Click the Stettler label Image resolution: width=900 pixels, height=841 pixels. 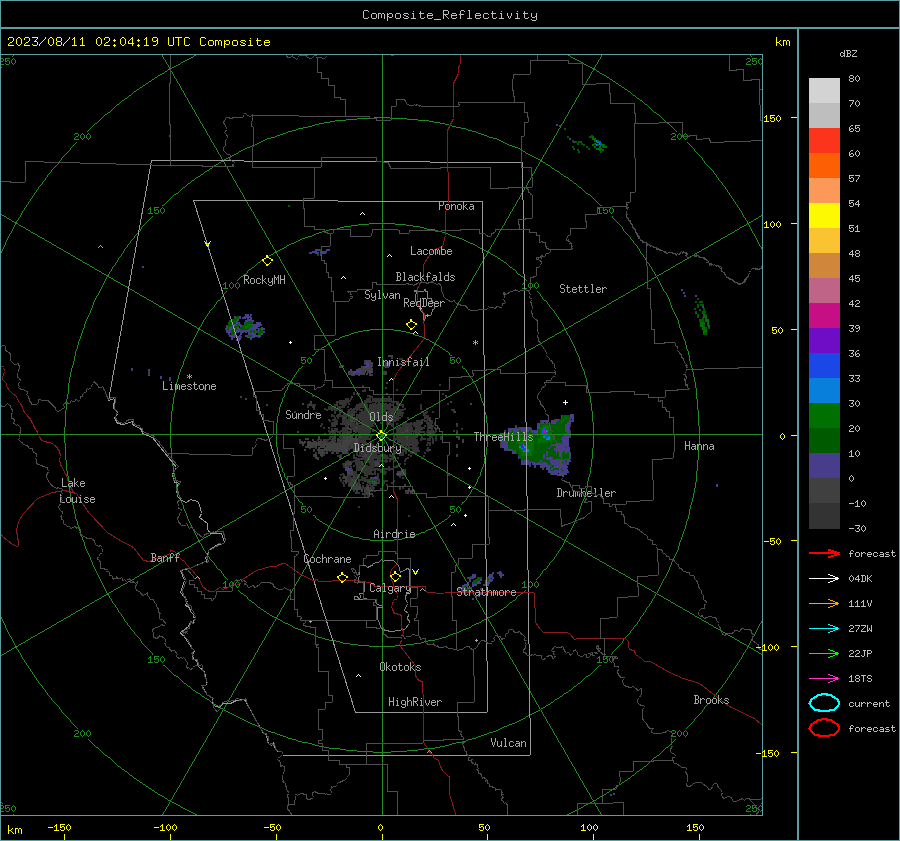pos(583,289)
